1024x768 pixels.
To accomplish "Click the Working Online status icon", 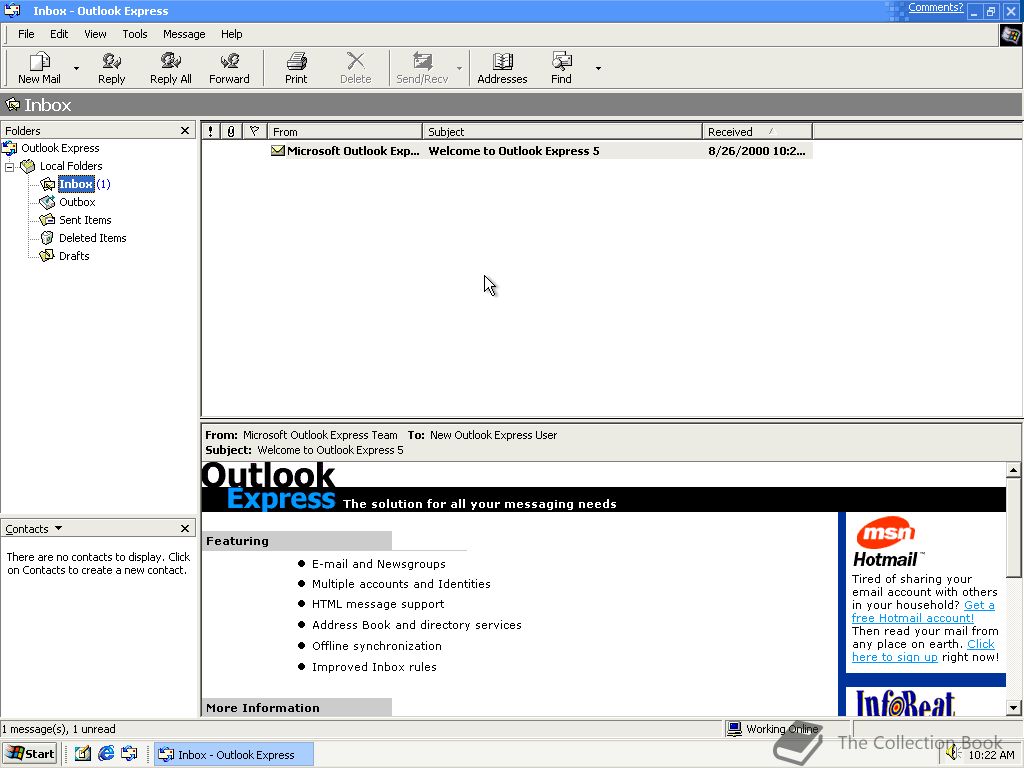I will (x=735, y=728).
